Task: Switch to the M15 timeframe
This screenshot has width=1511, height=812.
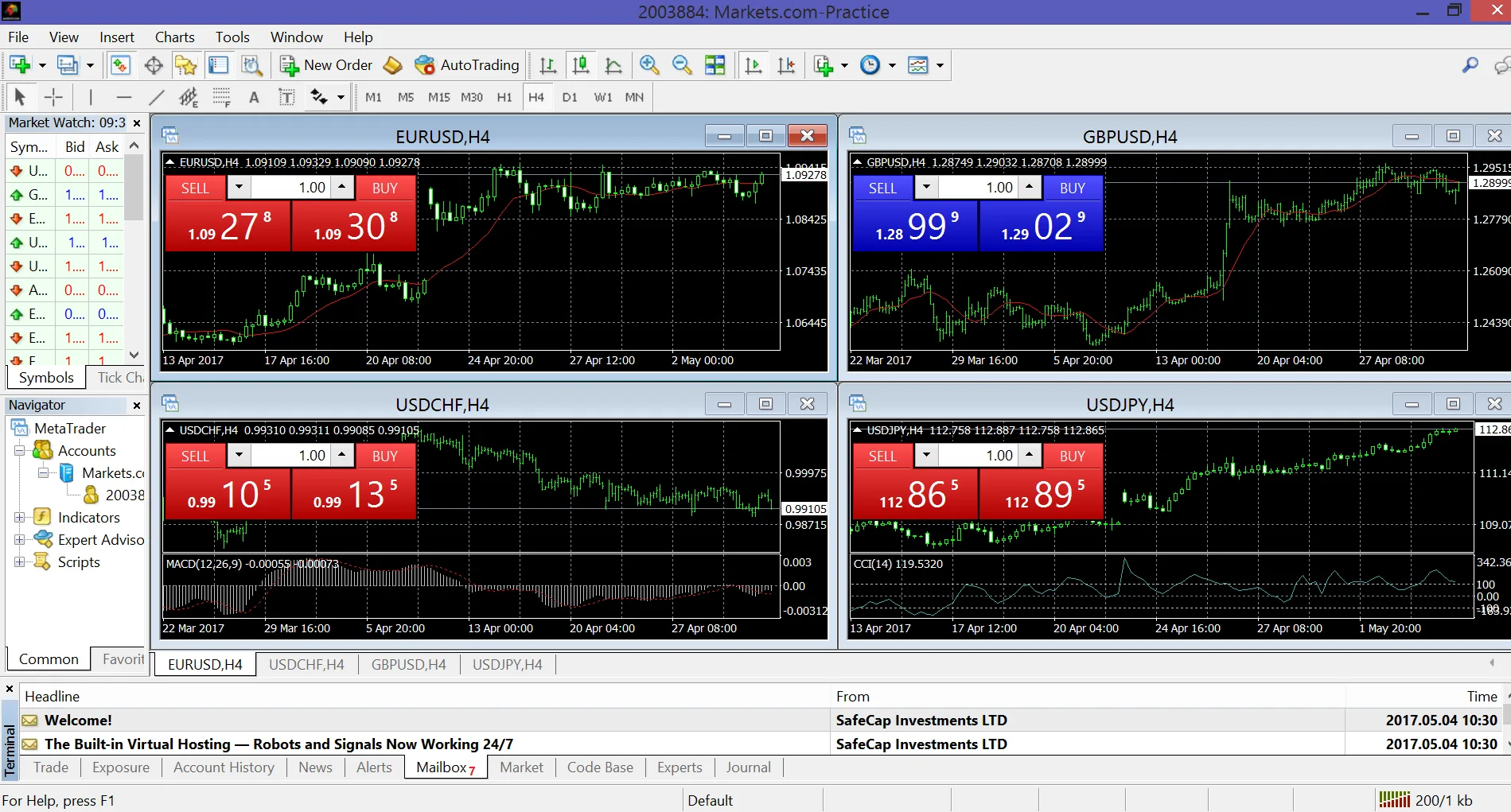Action: [x=438, y=97]
